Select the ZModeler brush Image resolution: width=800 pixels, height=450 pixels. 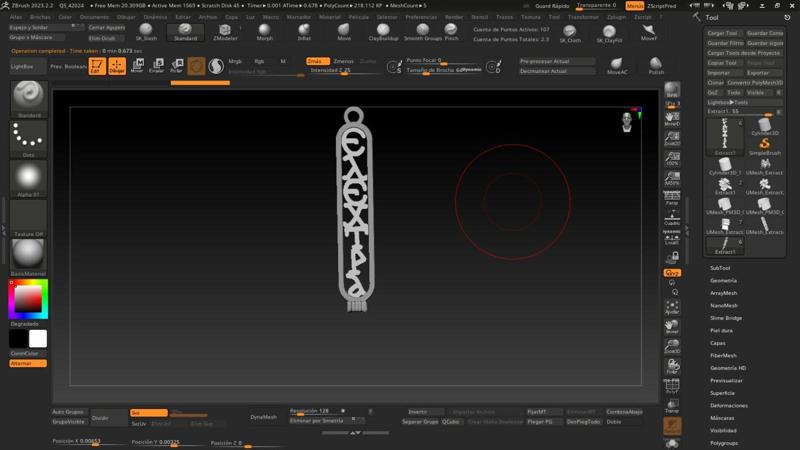point(224,32)
